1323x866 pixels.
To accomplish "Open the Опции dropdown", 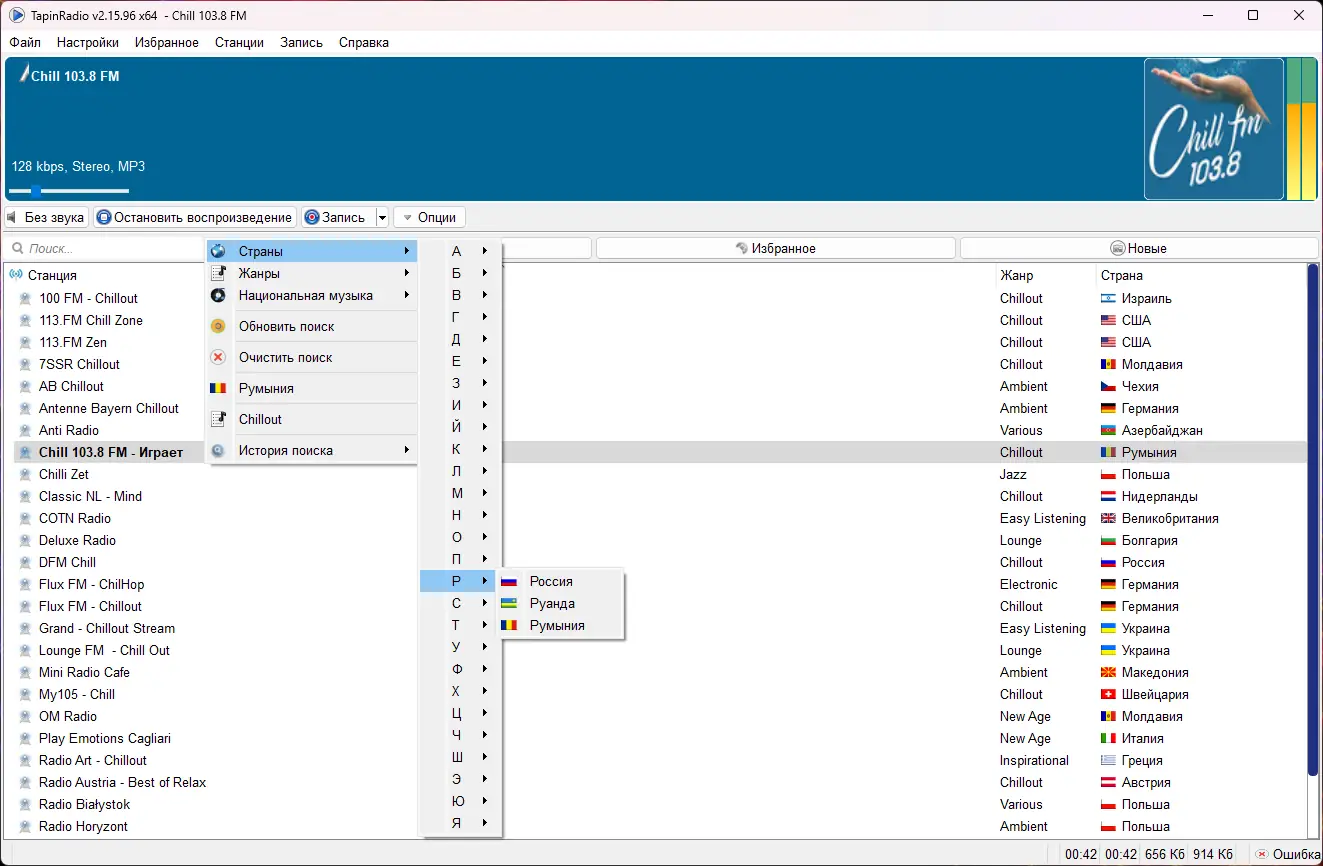I will [x=429, y=217].
